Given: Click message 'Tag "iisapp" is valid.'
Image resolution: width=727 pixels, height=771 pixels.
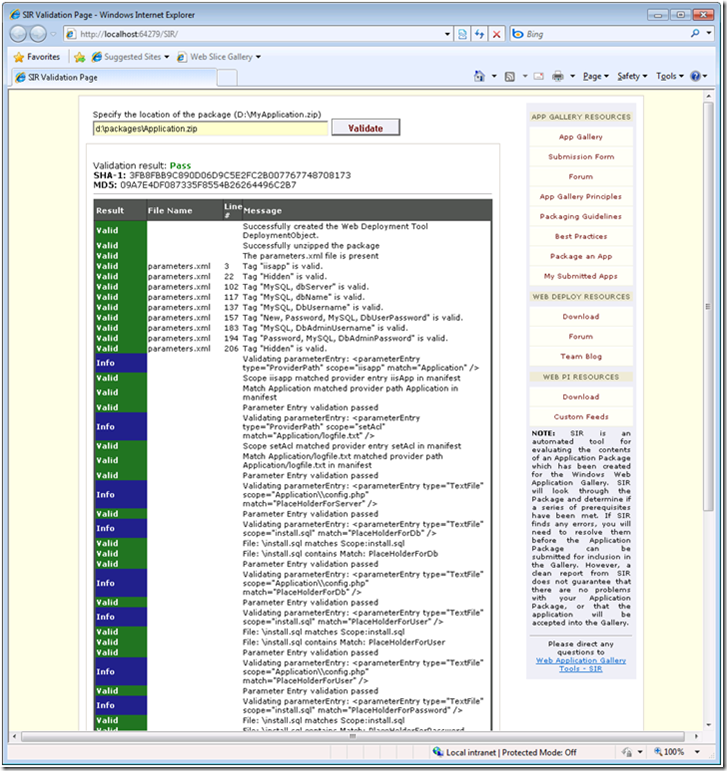Looking at the screenshot, I should click(283, 266).
